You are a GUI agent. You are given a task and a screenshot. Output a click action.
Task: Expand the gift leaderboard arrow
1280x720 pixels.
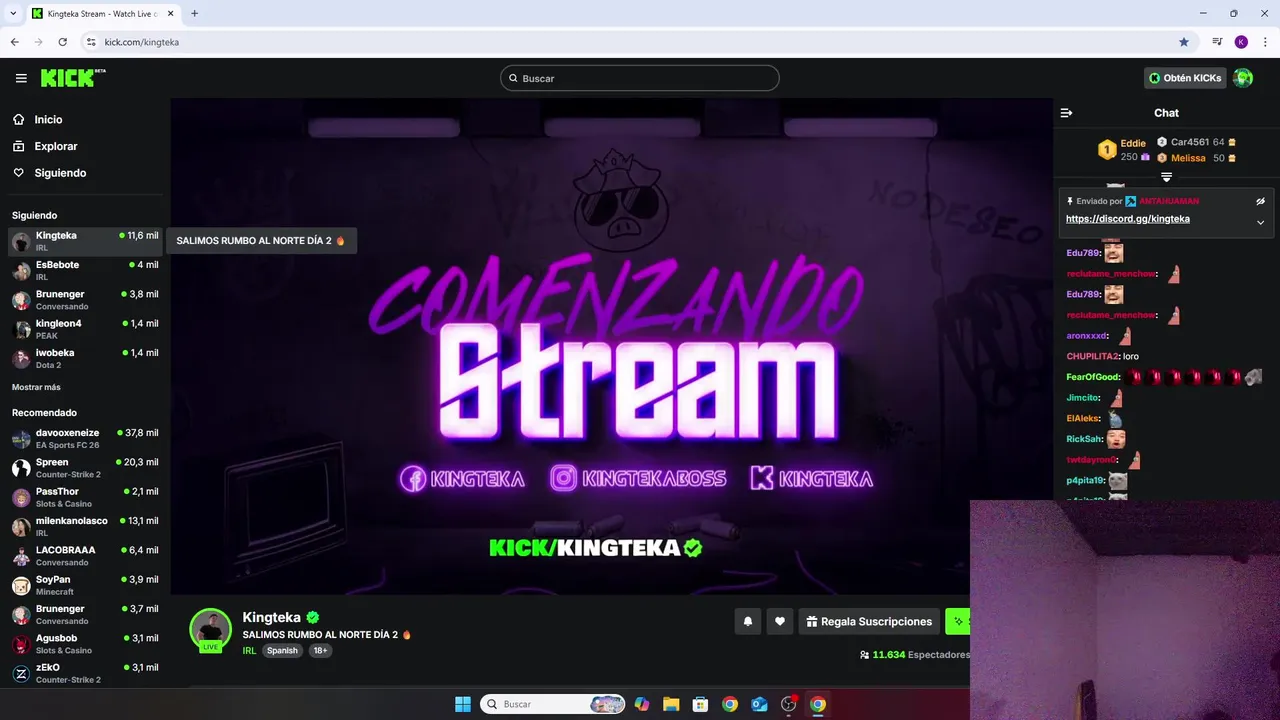1166,177
